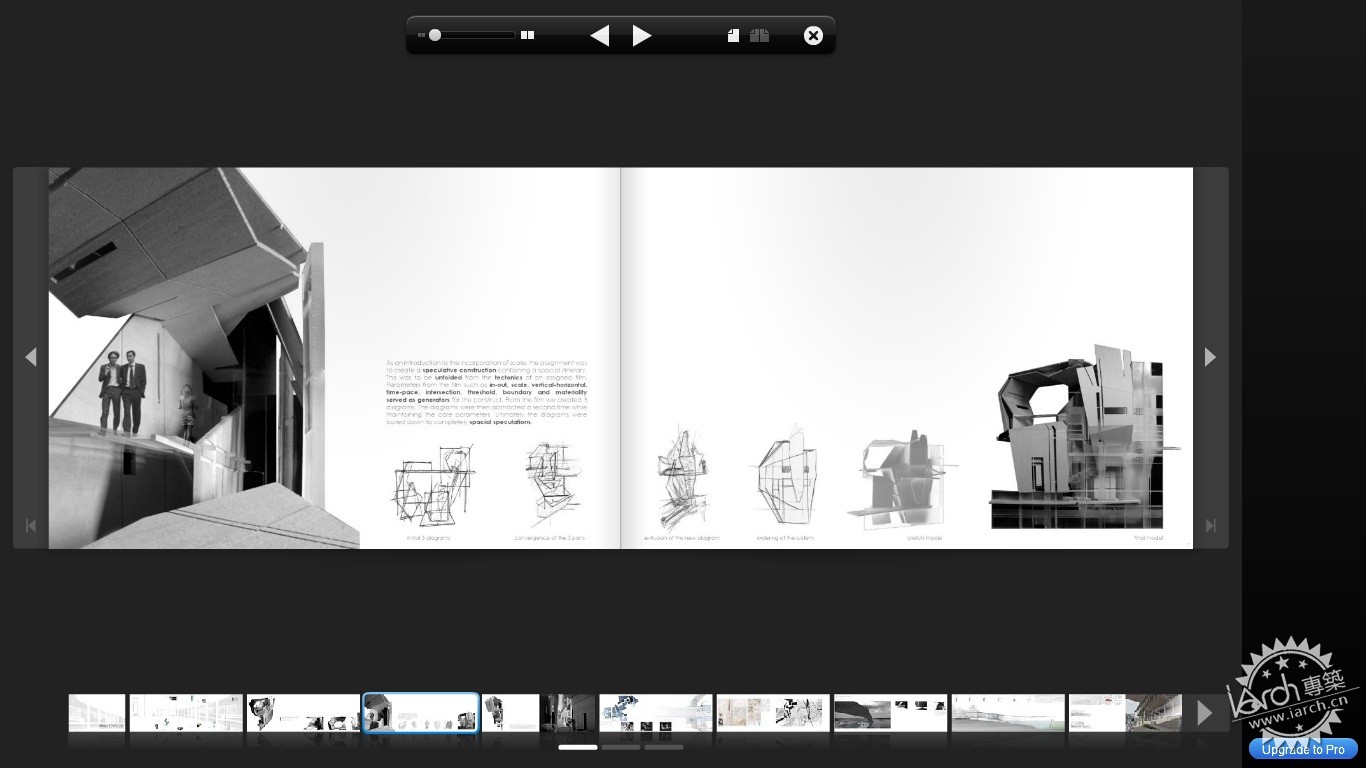
Task: Switch to double page spread view
Action: [759, 36]
